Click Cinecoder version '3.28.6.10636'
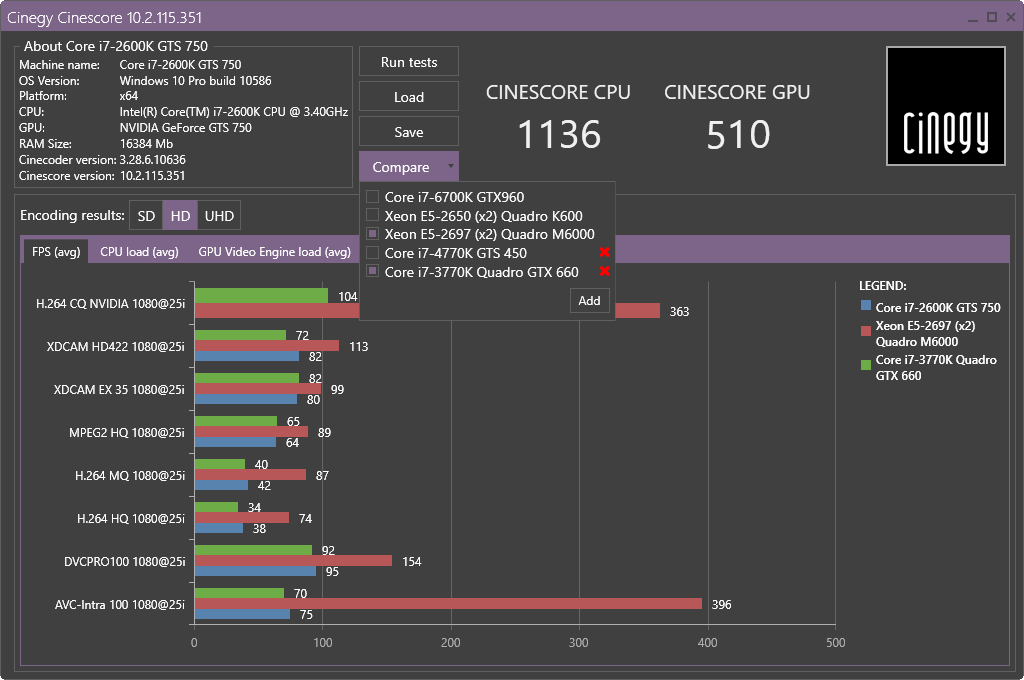 point(152,159)
